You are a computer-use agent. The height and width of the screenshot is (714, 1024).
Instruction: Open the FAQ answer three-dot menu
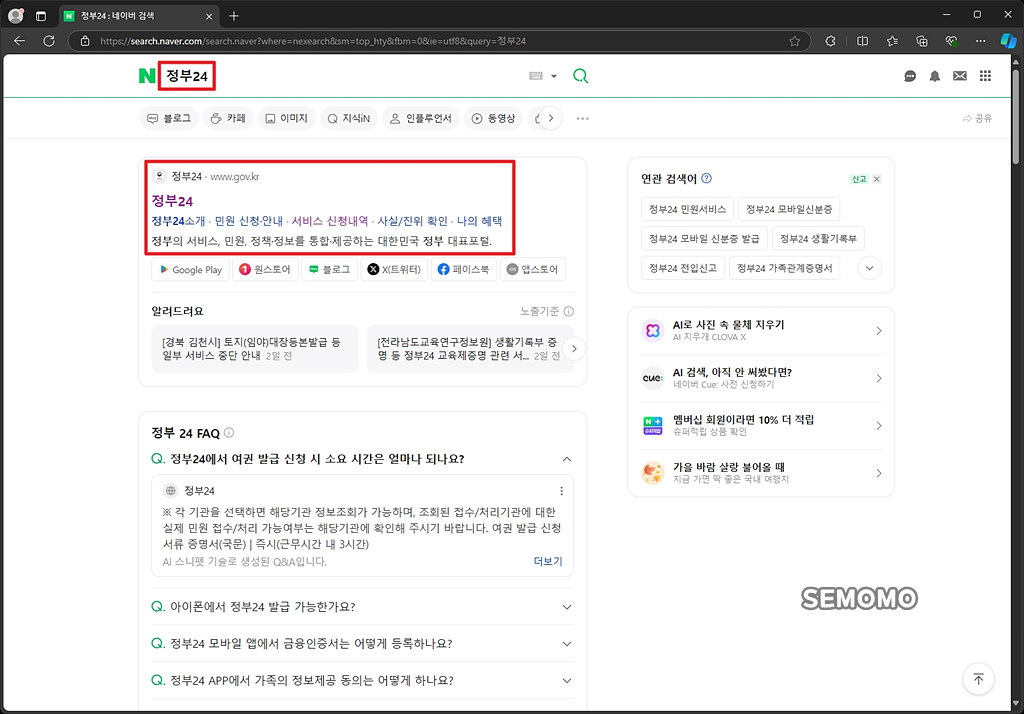(x=561, y=491)
